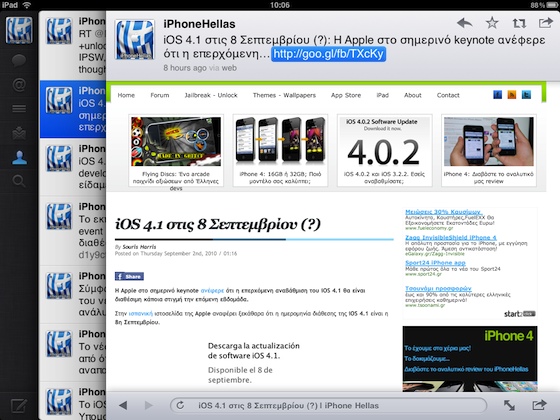Open the Jailbreak - Unlock menu item

coord(211,95)
